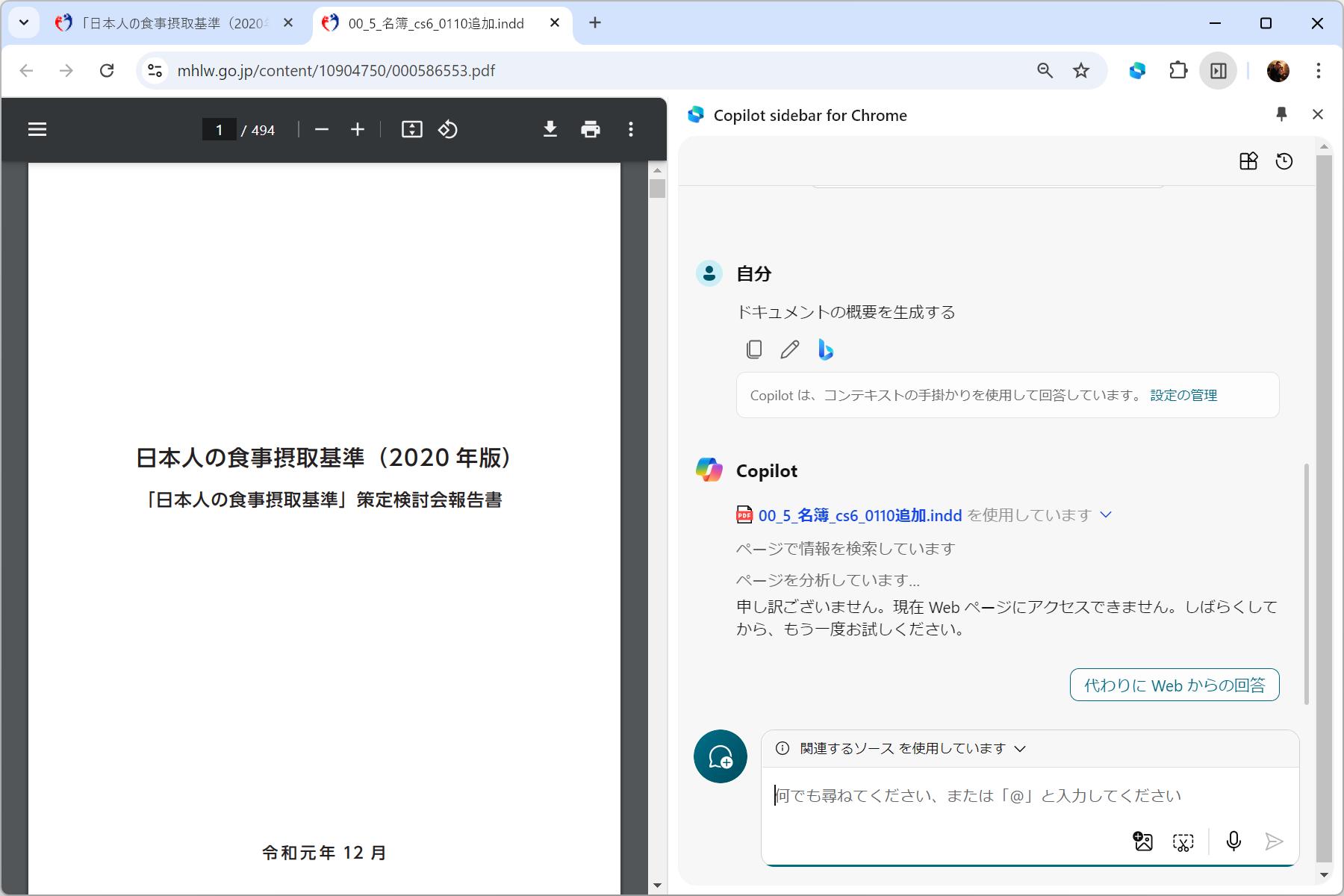The height and width of the screenshot is (896, 1344).
Task: Click the PDF vertical scrollbar thumb
Action: 657,188
